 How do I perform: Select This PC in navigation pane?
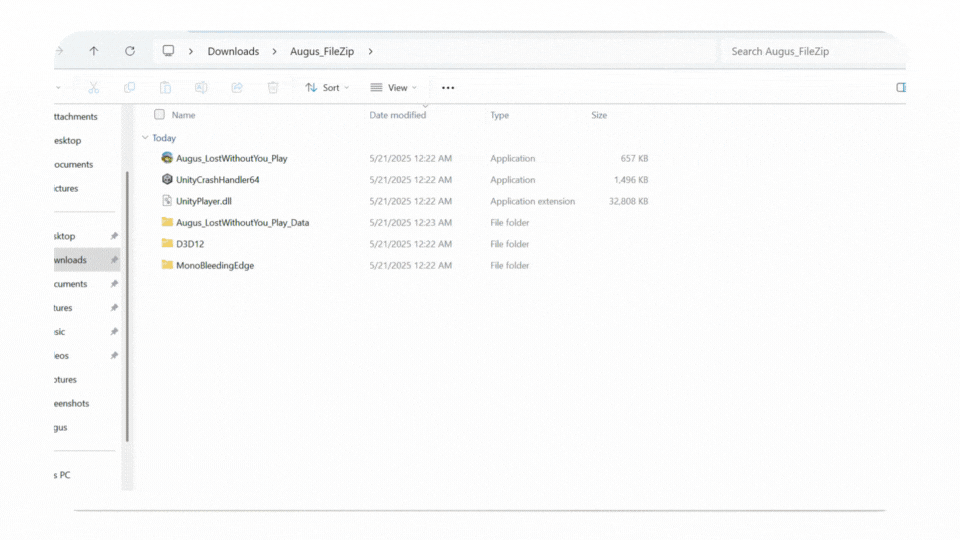click(62, 475)
